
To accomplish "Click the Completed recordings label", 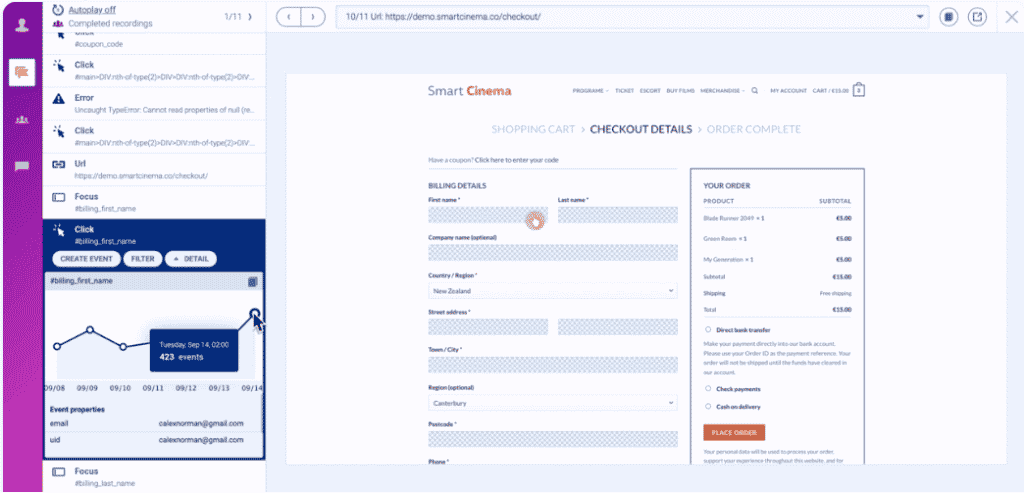I will [110, 24].
